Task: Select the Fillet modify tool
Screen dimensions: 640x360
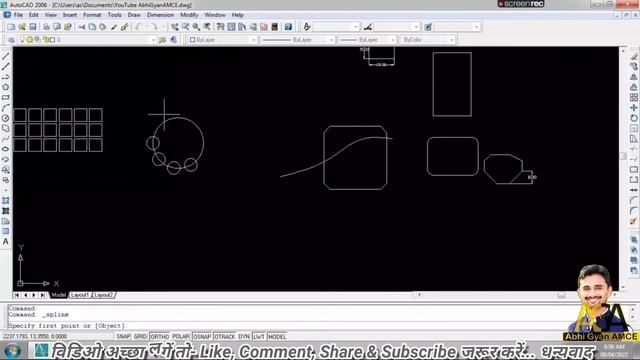Action: 633,211
